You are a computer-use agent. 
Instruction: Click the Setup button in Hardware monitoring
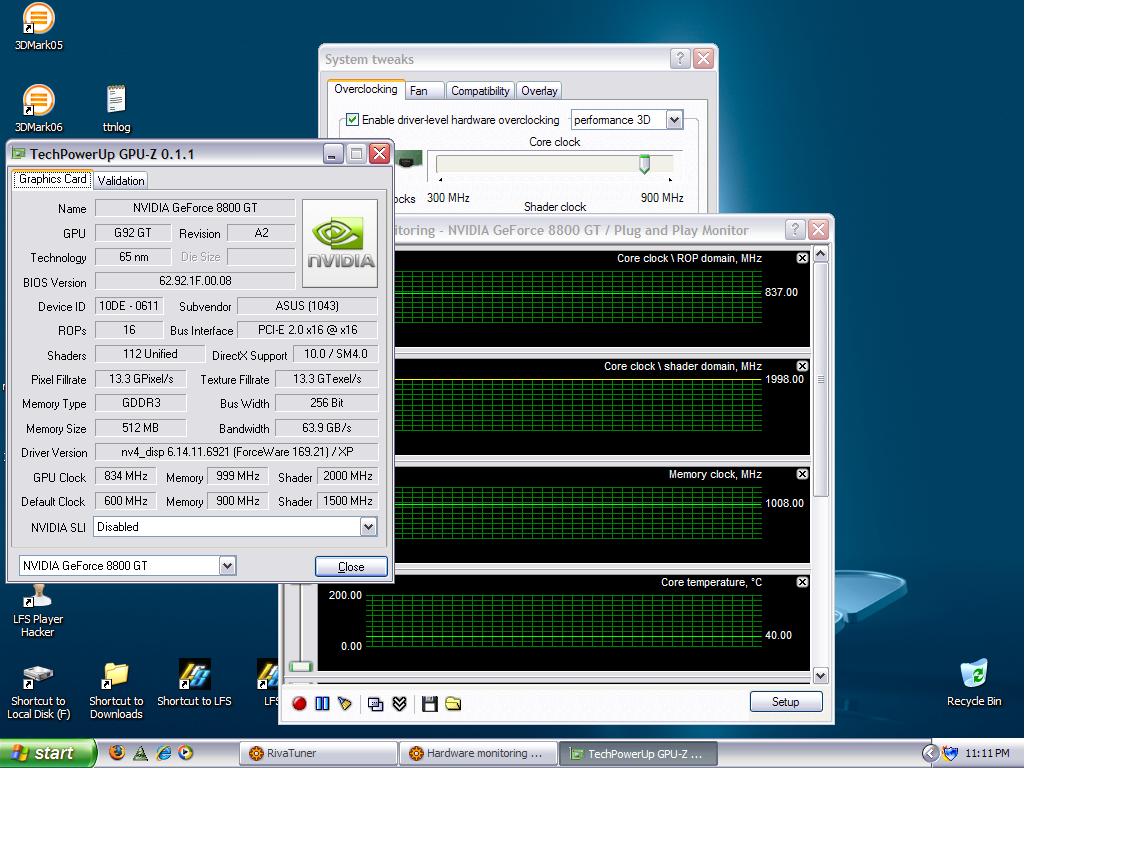tap(785, 702)
